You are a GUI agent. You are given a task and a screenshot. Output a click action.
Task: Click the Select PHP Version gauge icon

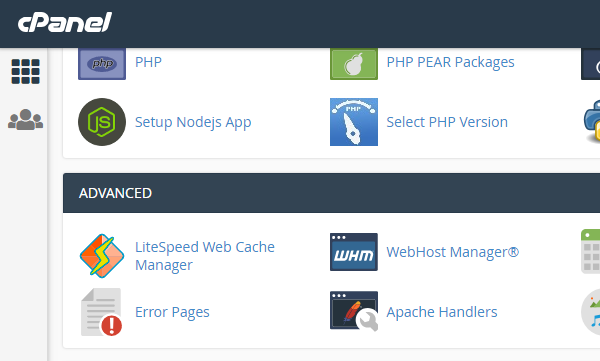point(354,122)
